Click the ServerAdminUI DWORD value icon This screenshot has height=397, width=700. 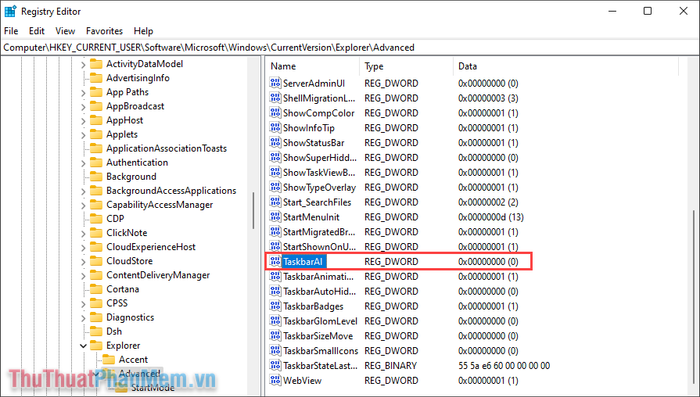click(275, 83)
